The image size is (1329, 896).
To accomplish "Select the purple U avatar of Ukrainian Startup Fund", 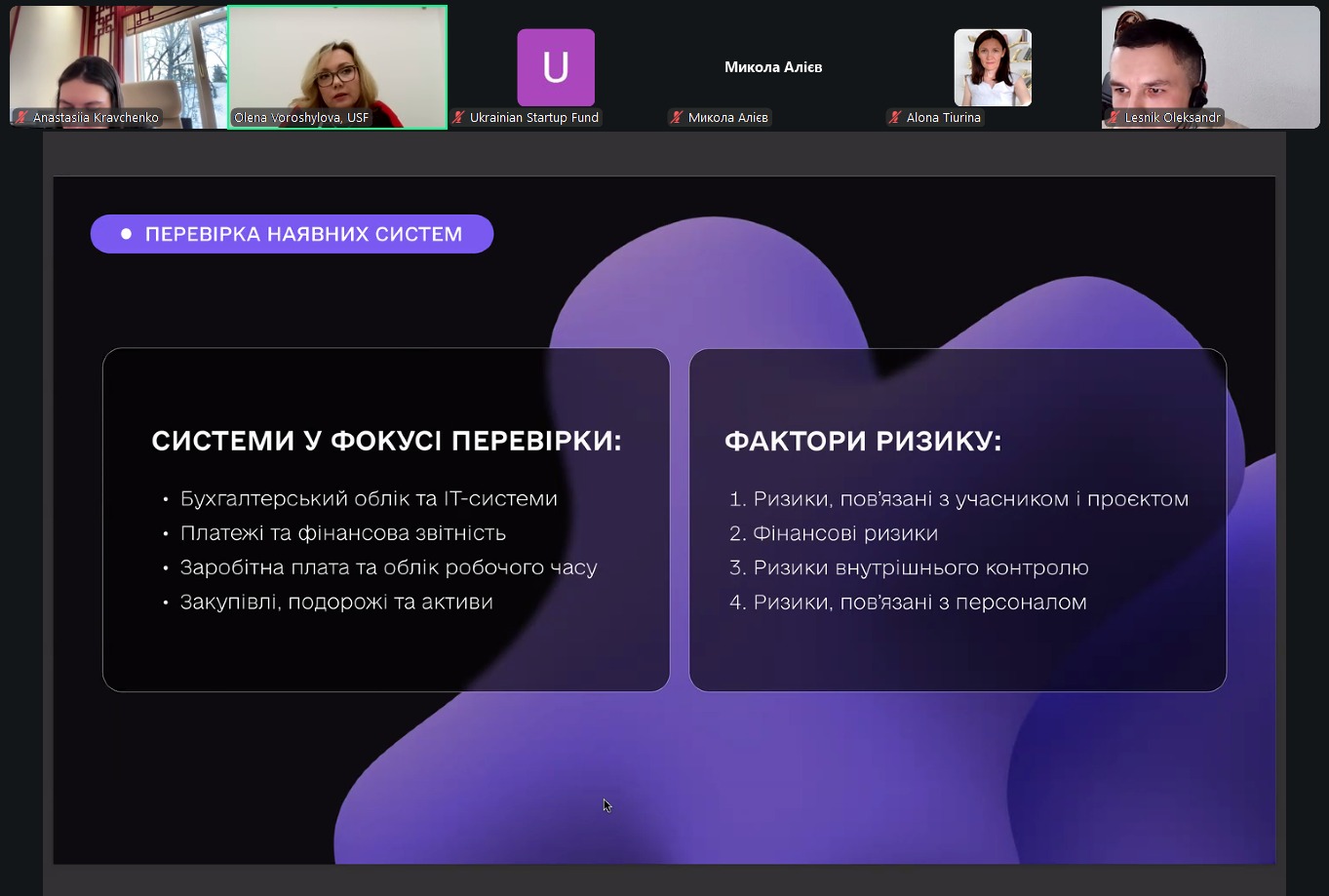I will 556,67.
